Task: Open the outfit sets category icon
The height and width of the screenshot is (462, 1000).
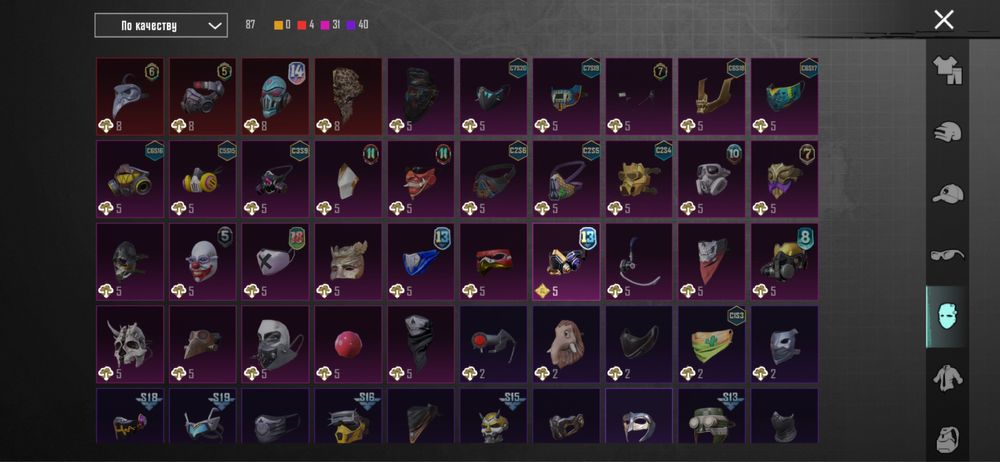Action: [947, 70]
